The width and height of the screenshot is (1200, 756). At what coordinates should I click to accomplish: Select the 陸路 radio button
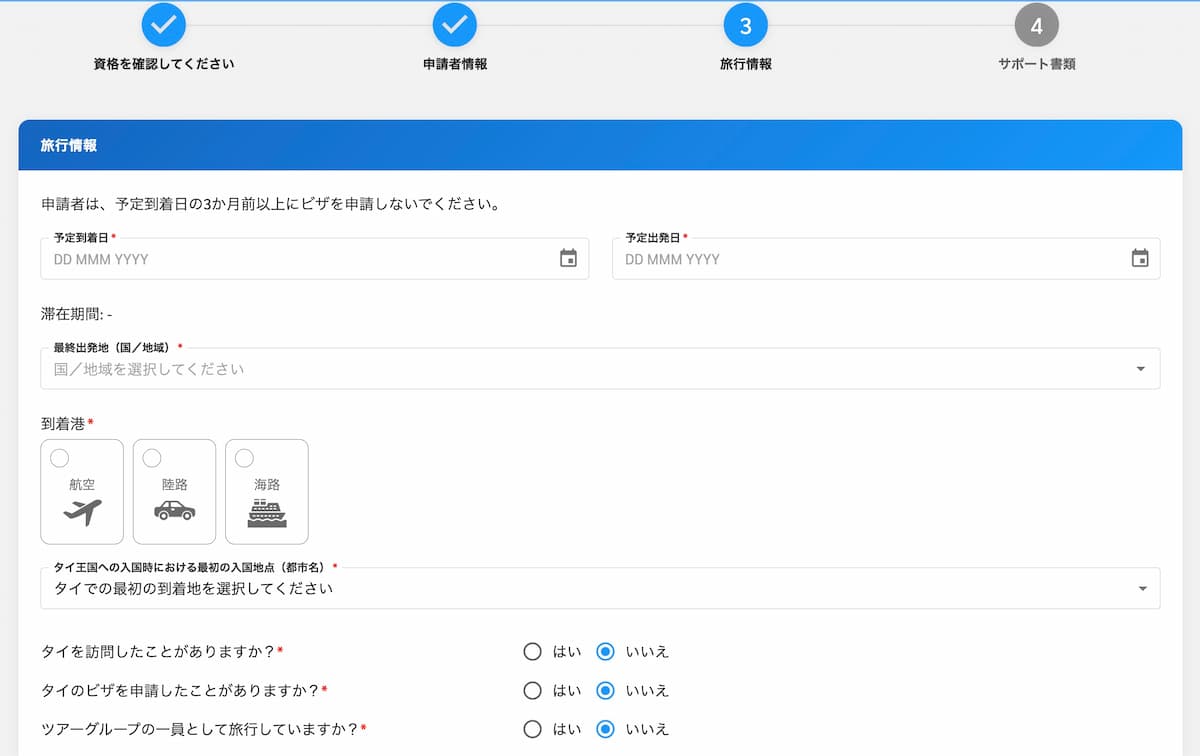pyautogui.click(x=152, y=458)
